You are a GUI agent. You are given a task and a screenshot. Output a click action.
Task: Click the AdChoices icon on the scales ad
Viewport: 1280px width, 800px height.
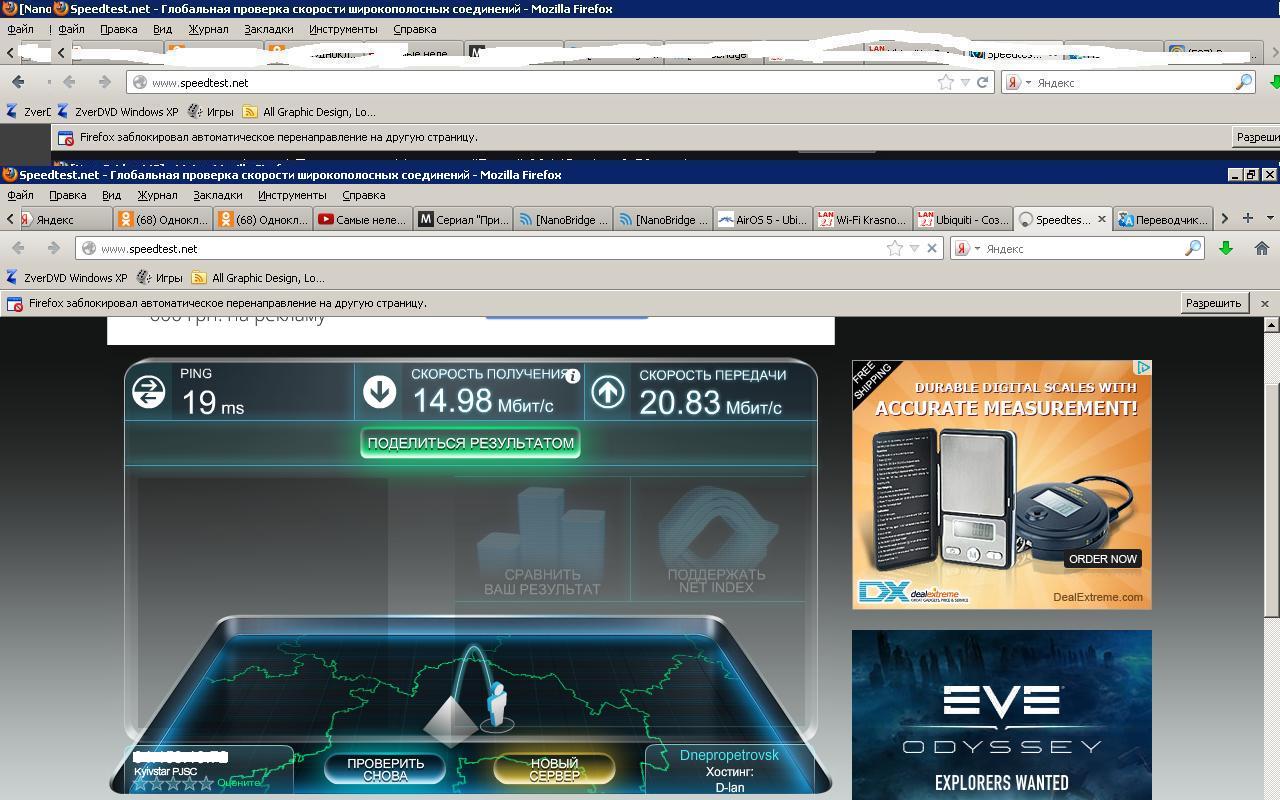(x=1143, y=368)
